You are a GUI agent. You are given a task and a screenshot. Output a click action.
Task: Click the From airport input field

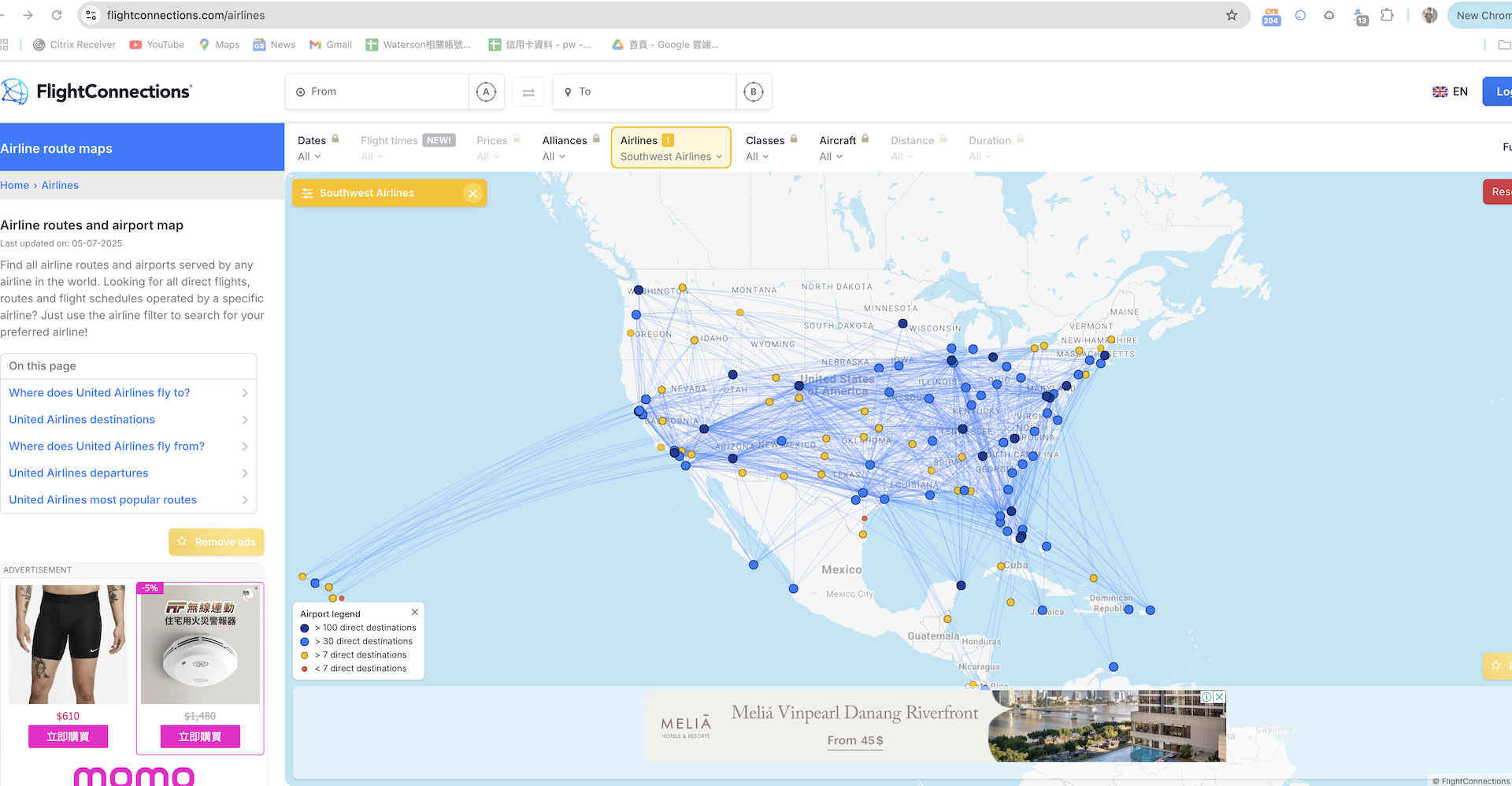pyautogui.click(x=377, y=92)
